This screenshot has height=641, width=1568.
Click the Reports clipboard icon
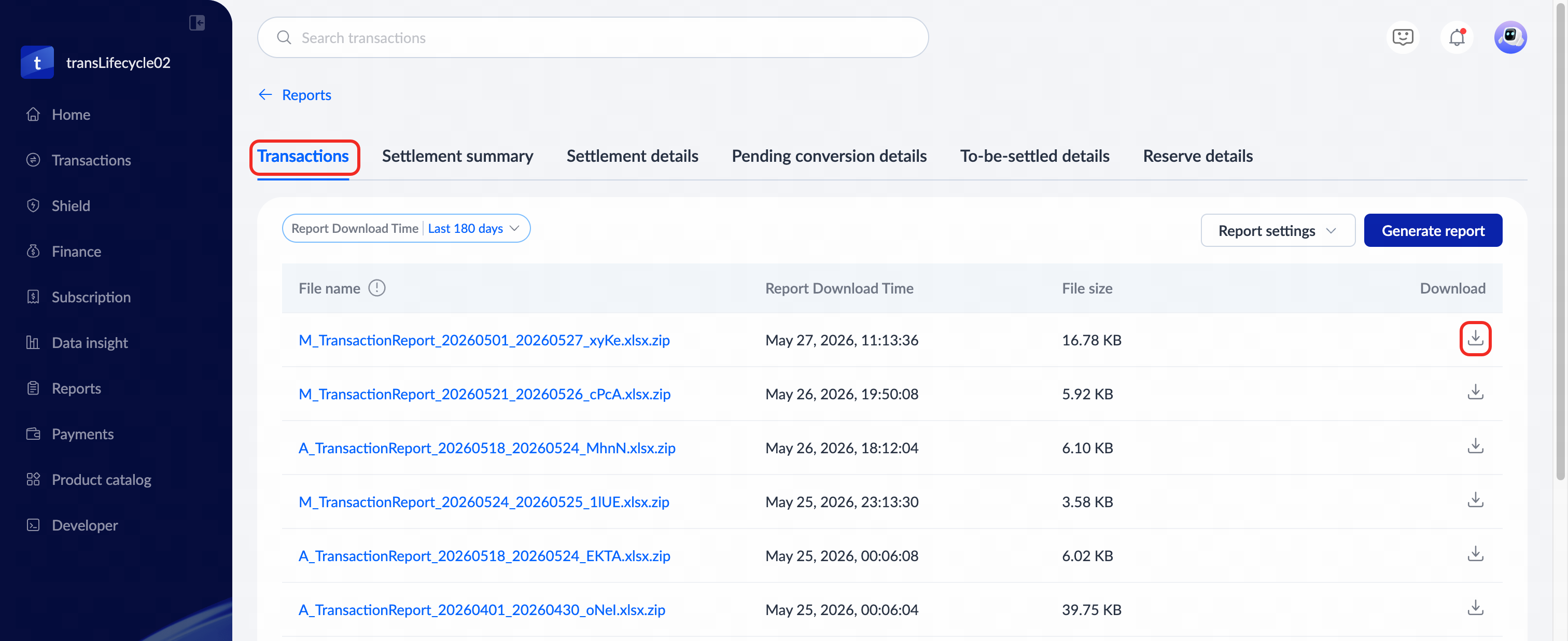click(x=34, y=388)
